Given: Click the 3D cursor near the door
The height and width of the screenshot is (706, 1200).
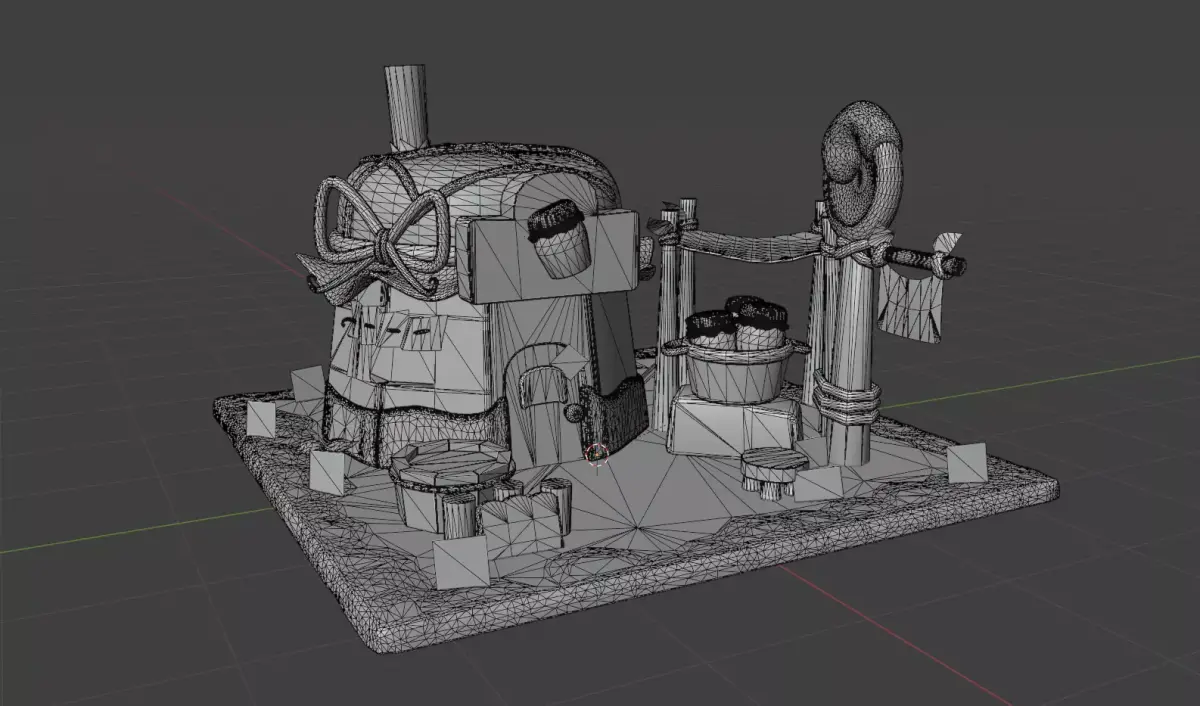Looking at the screenshot, I should (x=598, y=454).
